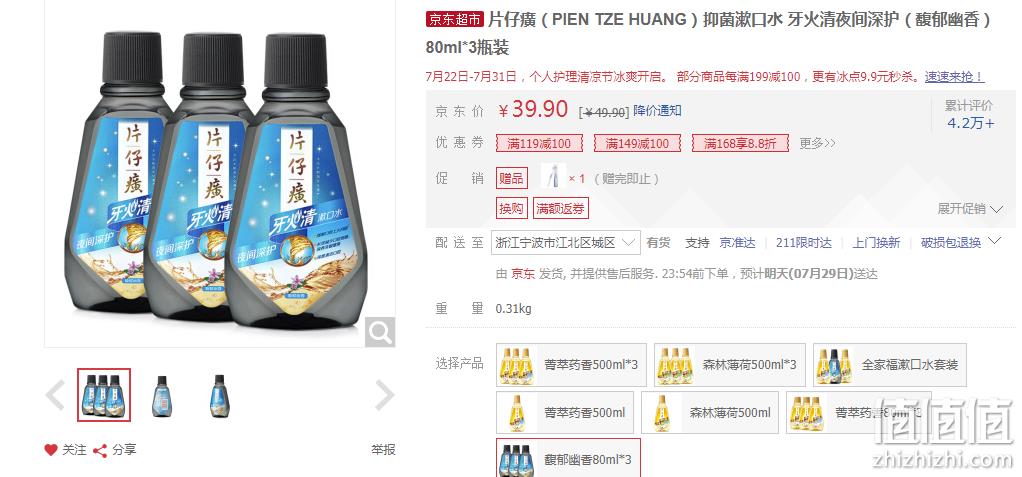Click the red heart 关注 icon

click(51, 450)
